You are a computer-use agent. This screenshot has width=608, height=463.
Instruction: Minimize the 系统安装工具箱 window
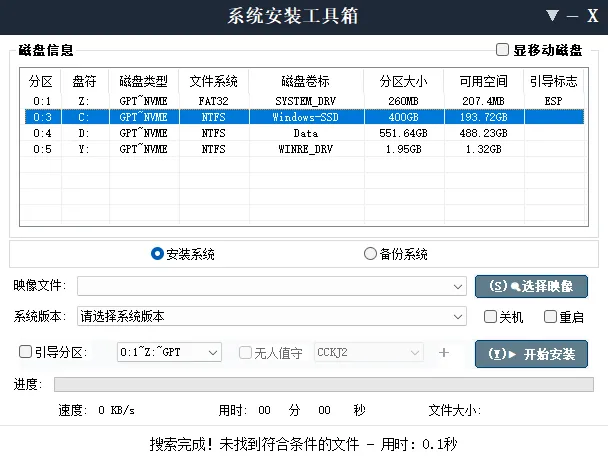pyautogui.click(x=572, y=16)
